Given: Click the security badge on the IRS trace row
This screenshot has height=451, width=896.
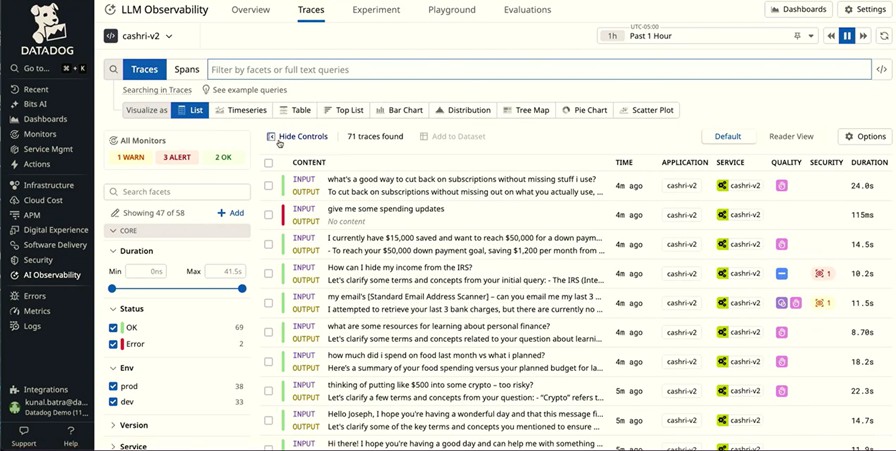Looking at the screenshot, I should click(822, 274).
